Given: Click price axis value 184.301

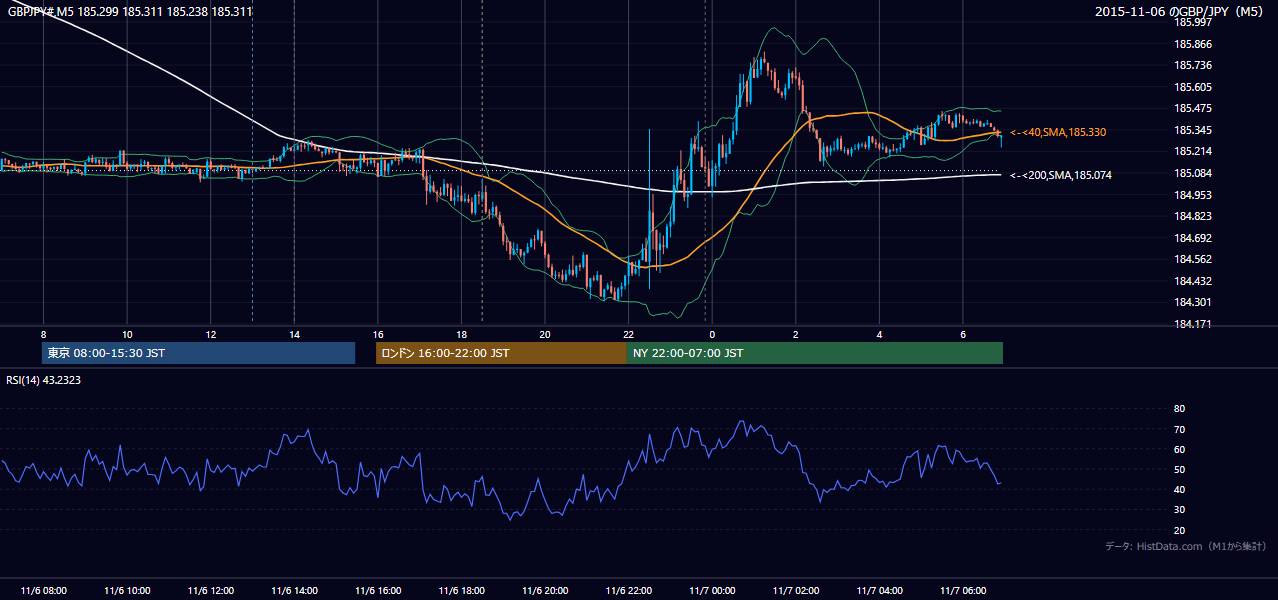Looking at the screenshot, I should (1192, 302).
